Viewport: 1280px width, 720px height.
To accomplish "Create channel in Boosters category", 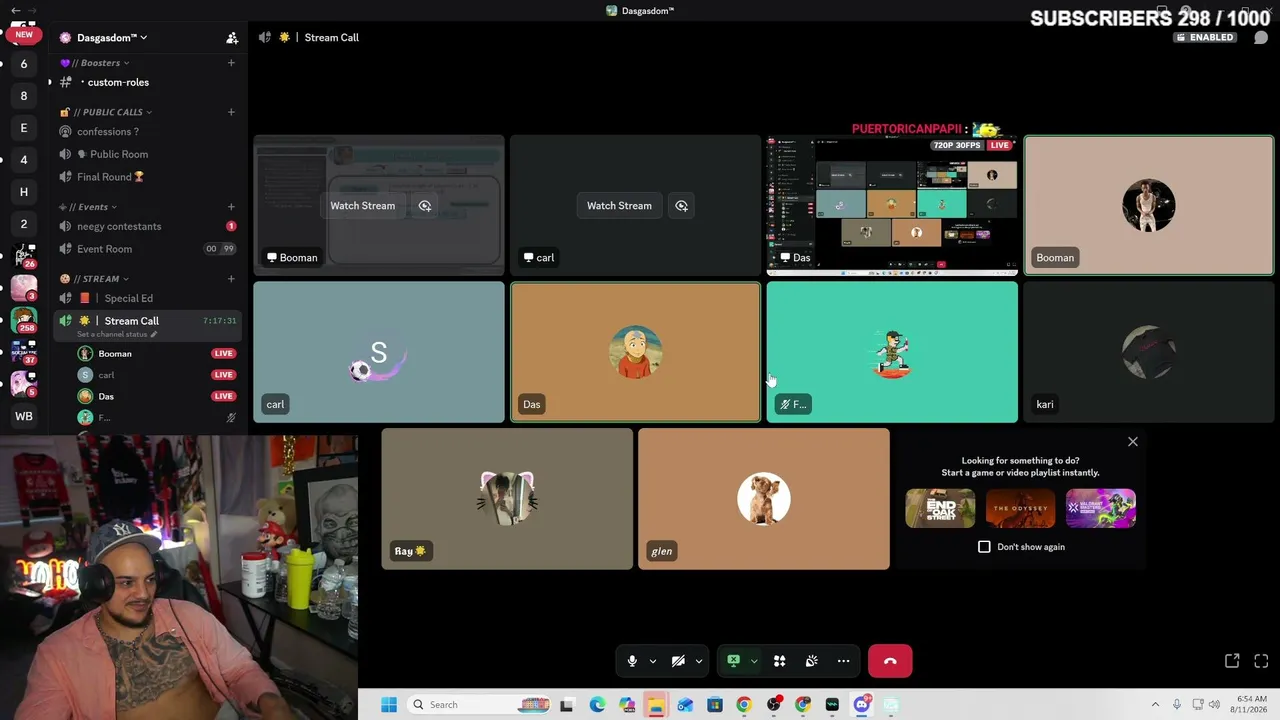I will point(231,63).
